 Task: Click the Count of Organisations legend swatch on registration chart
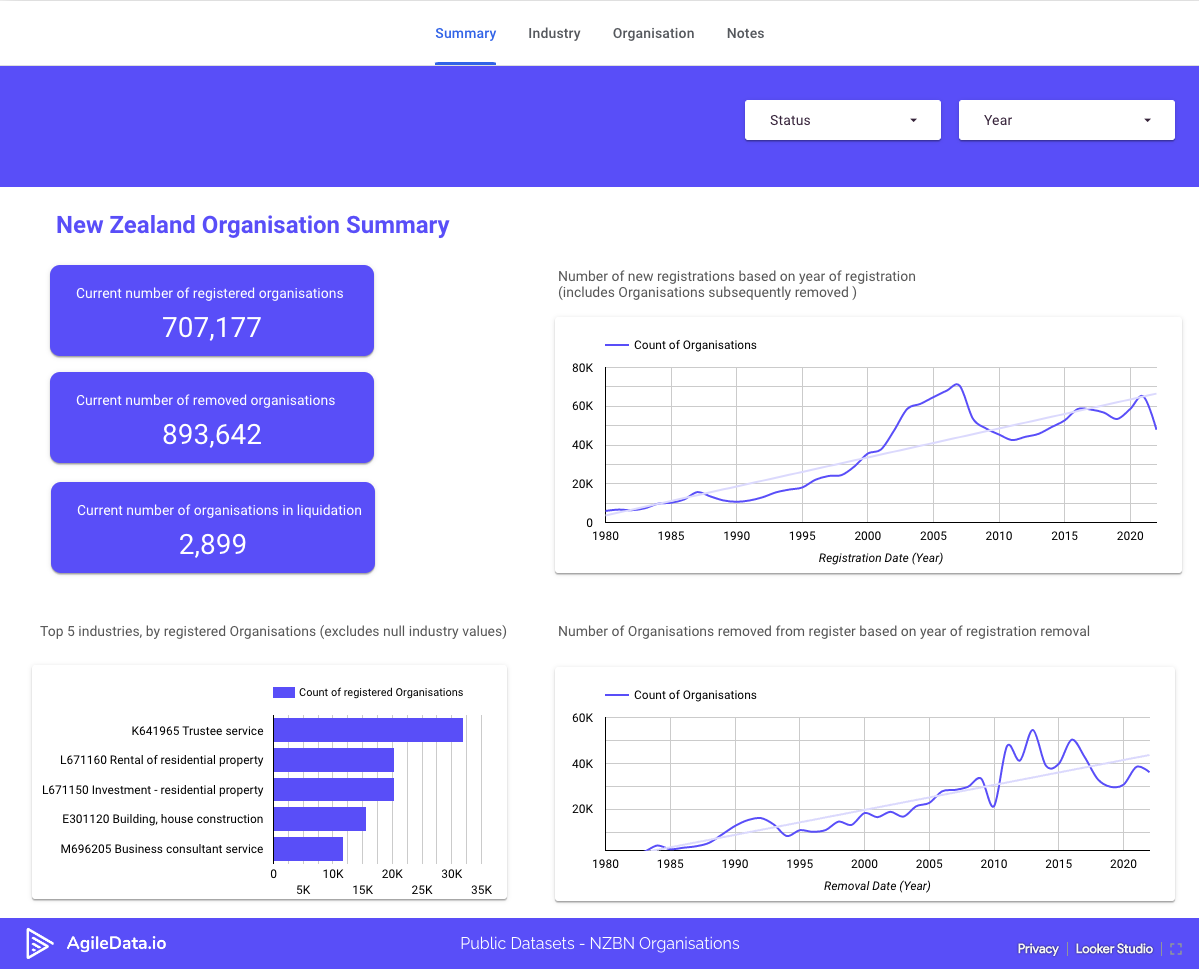616,344
